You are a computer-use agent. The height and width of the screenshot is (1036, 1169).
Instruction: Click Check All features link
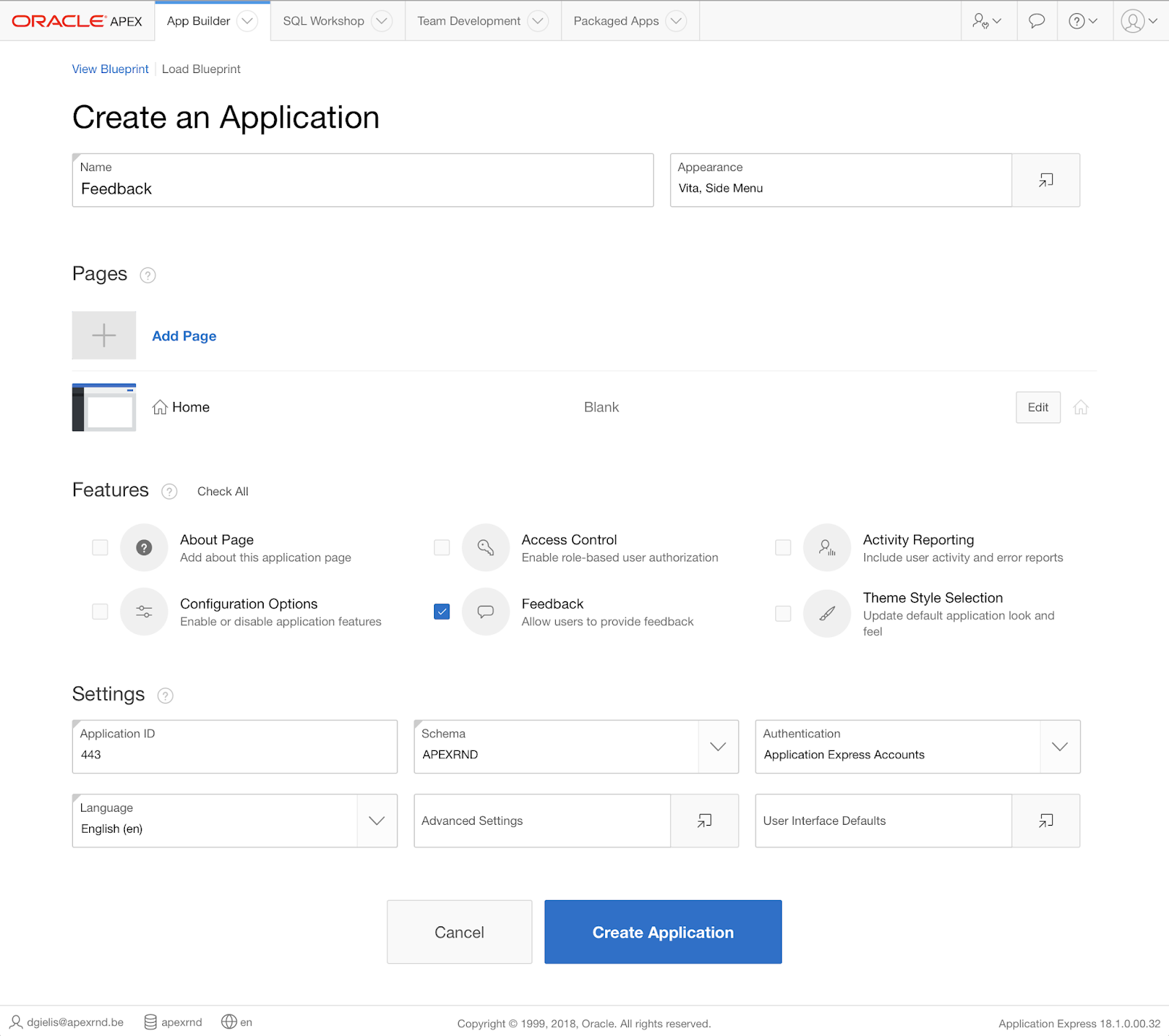tap(223, 492)
